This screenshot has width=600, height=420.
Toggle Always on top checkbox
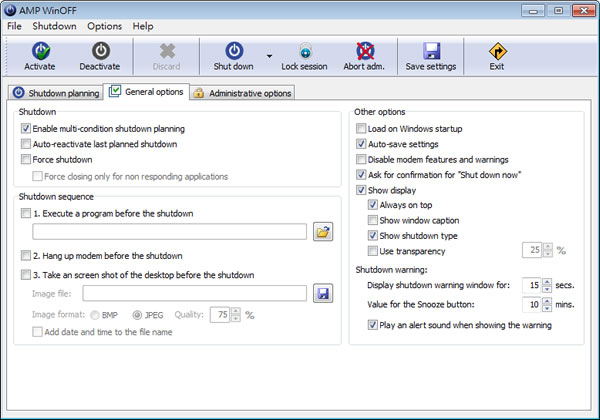click(x=373, y=205)
